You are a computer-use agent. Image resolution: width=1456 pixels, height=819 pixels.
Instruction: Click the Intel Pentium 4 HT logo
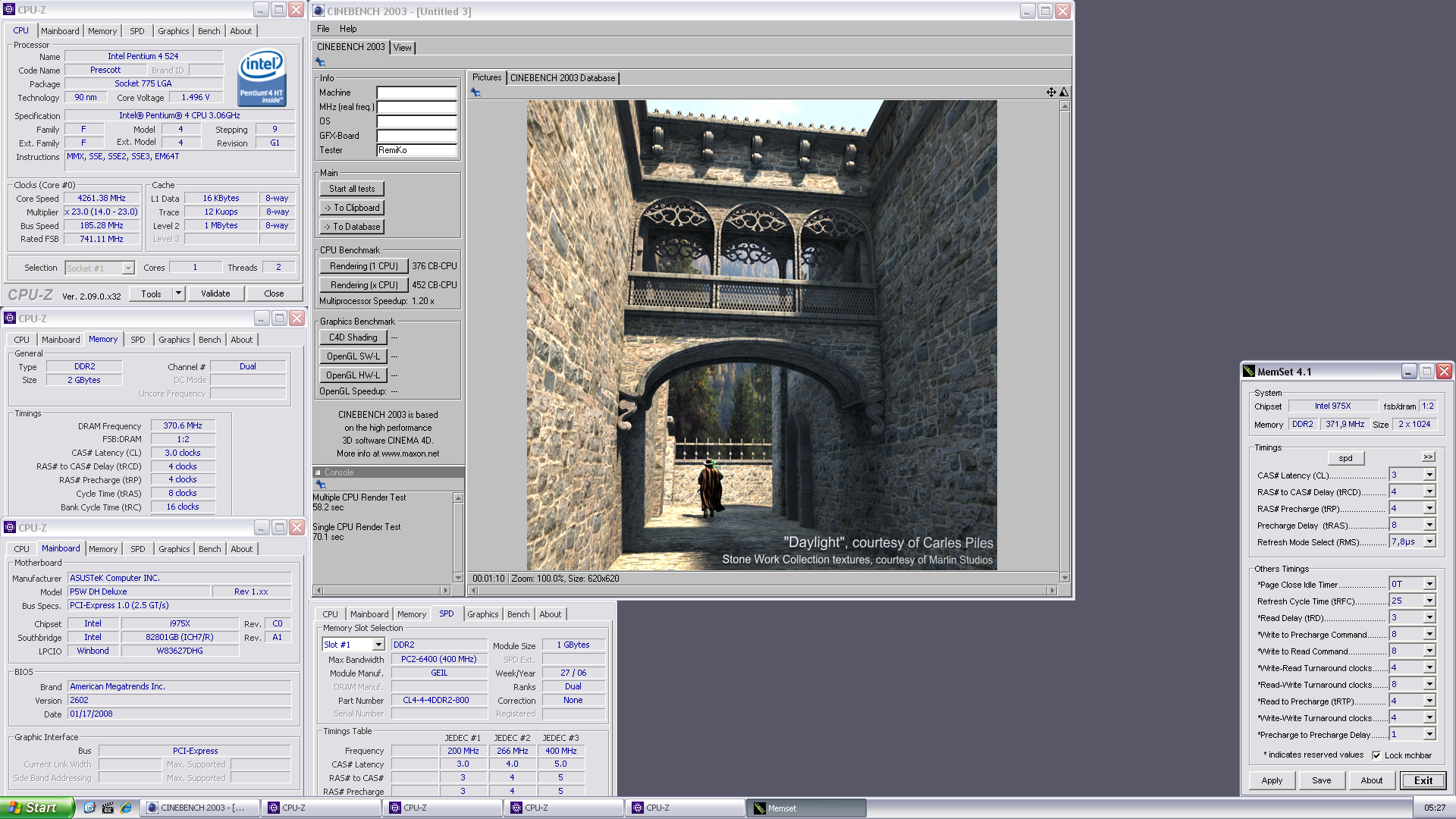point(262,77)
